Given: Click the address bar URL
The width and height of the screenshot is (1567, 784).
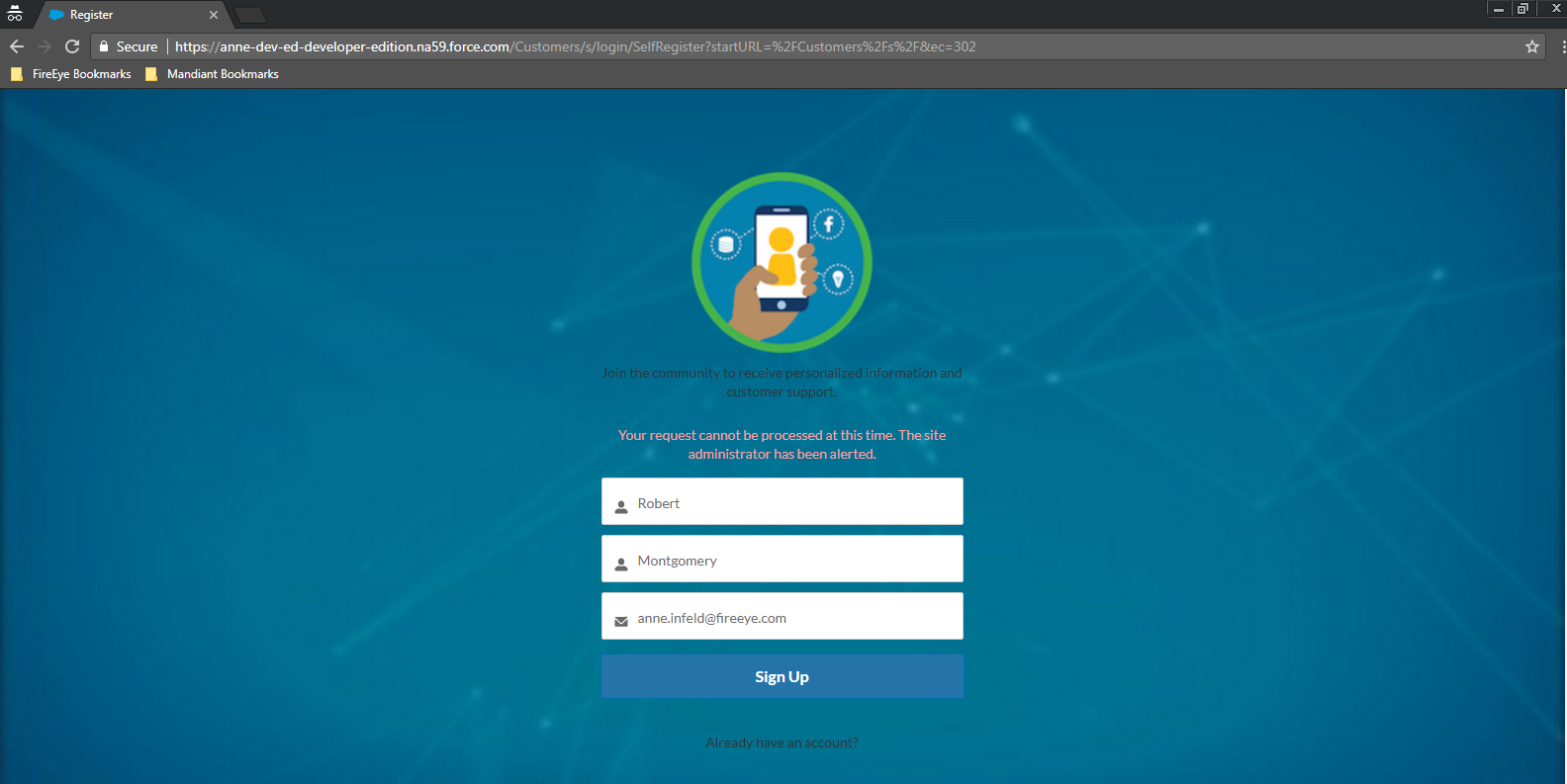Looking at the screenshot, I should click(575, 46).
